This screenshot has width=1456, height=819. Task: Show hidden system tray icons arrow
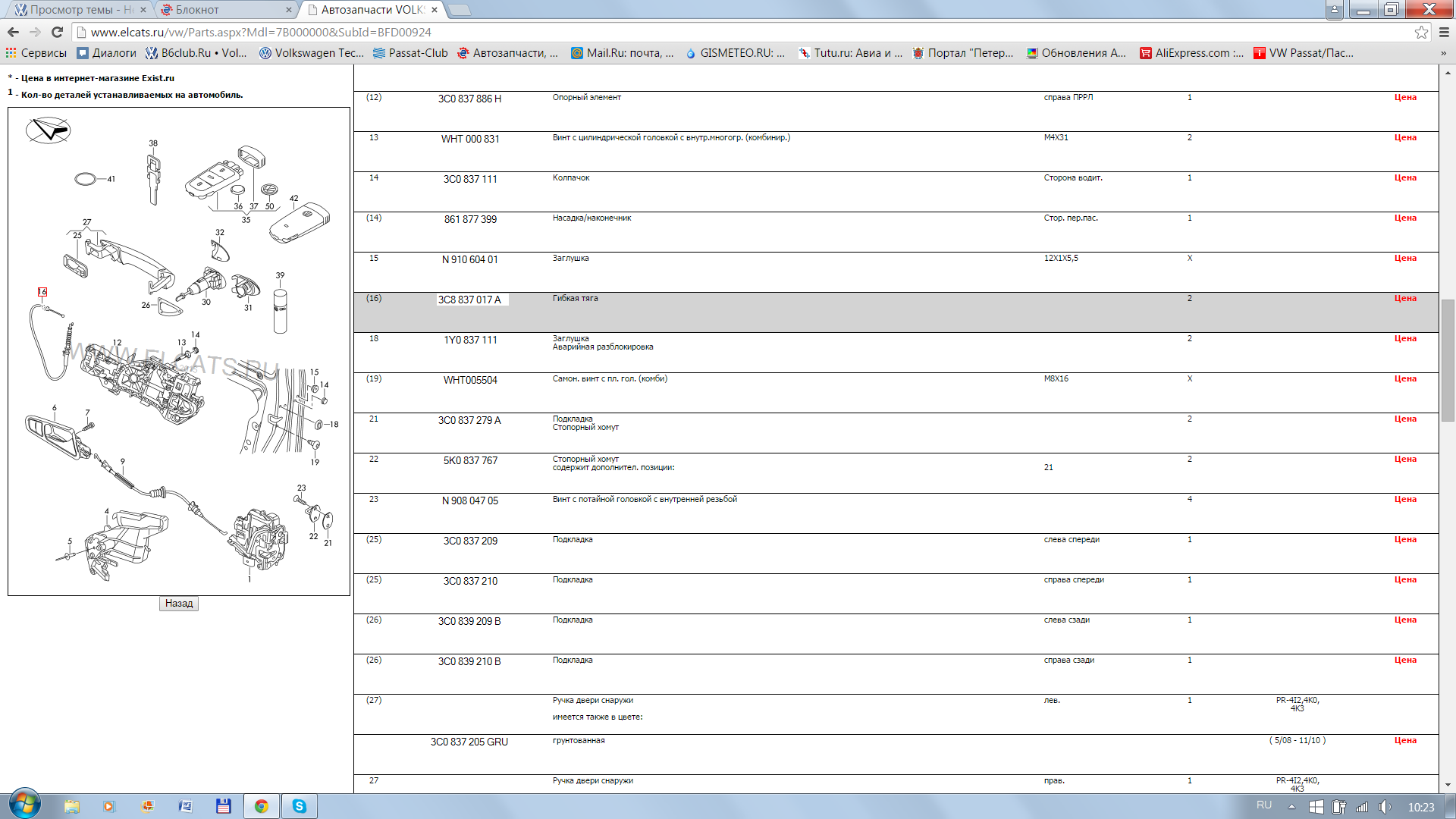coord(1291,807)
